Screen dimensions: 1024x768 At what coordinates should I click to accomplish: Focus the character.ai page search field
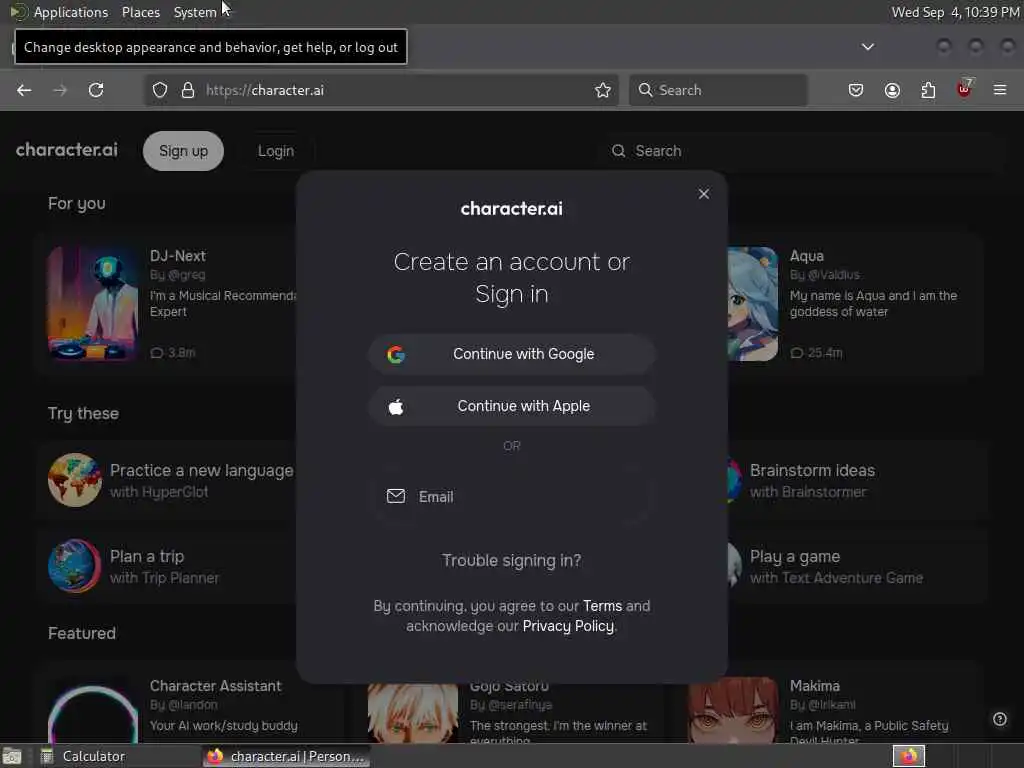pos(803,151)
